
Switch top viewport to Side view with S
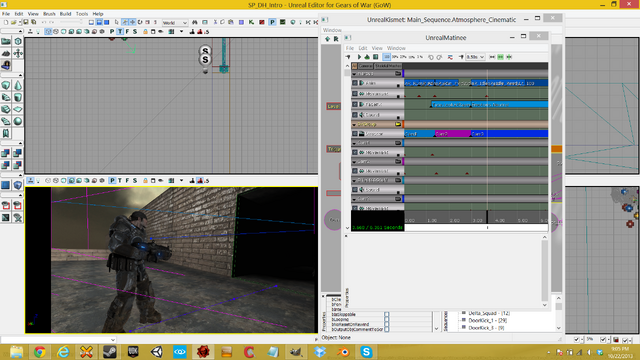[135, 31]
